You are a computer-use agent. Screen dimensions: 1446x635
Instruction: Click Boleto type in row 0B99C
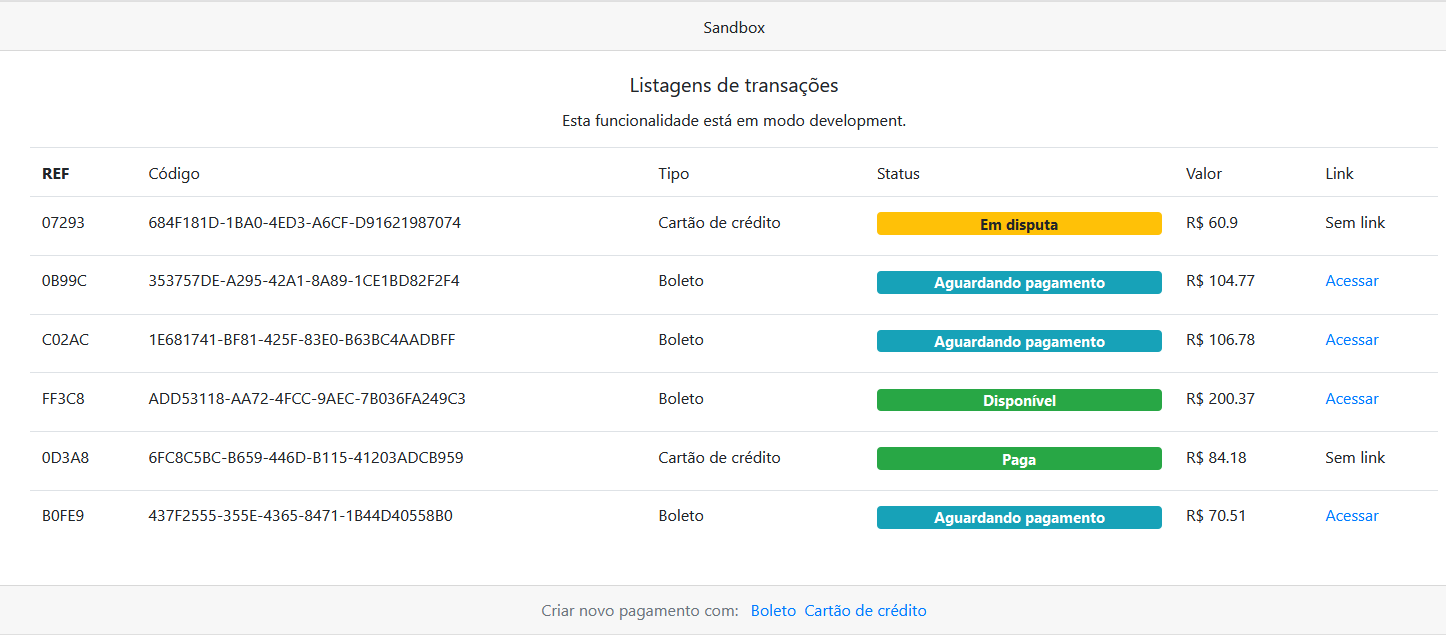tap(681, 281)
